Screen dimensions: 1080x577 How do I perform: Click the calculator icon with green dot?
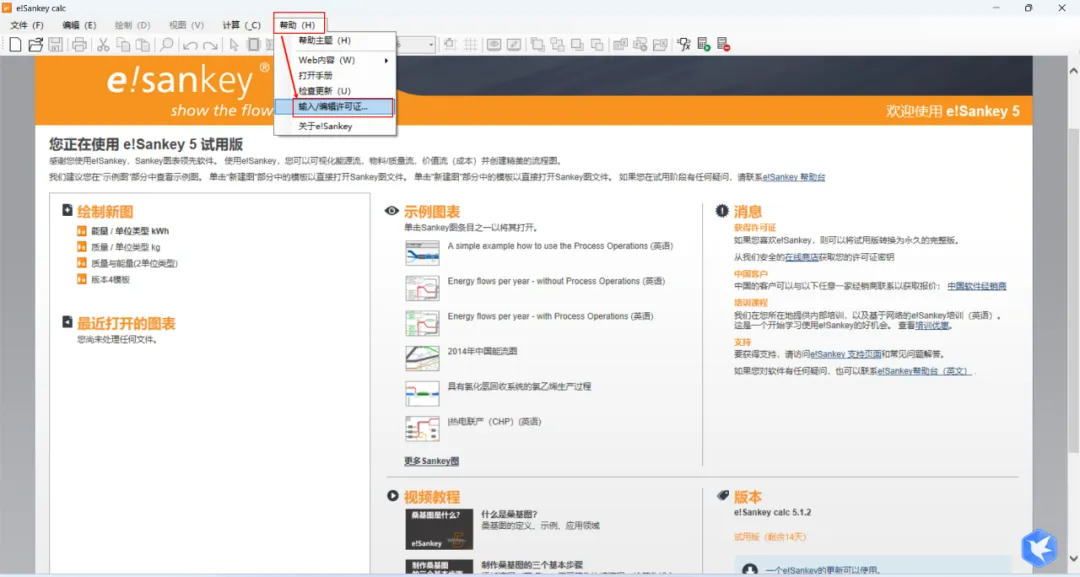click(703, 45)
